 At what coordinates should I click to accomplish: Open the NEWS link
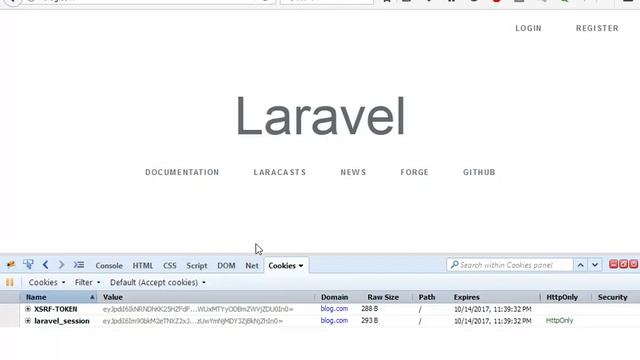[x=353, y=172]
